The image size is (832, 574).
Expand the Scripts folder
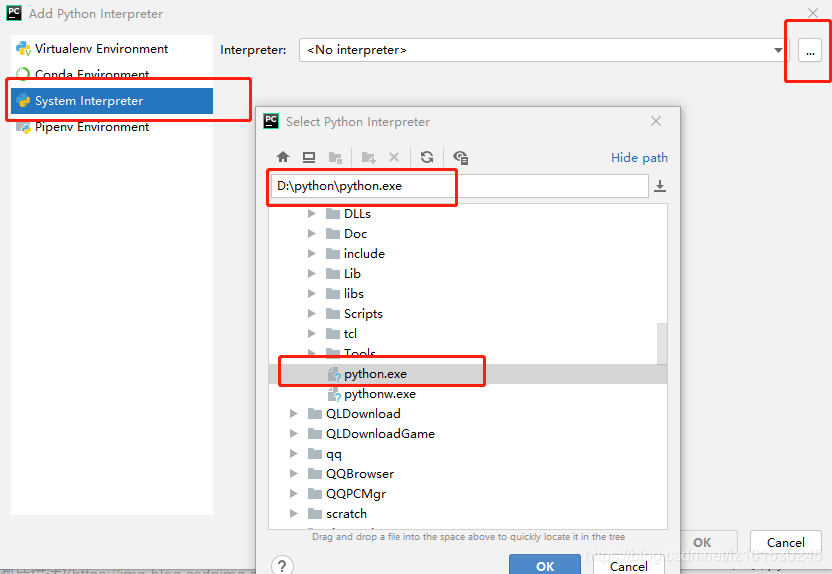click(x=311, y=314)
